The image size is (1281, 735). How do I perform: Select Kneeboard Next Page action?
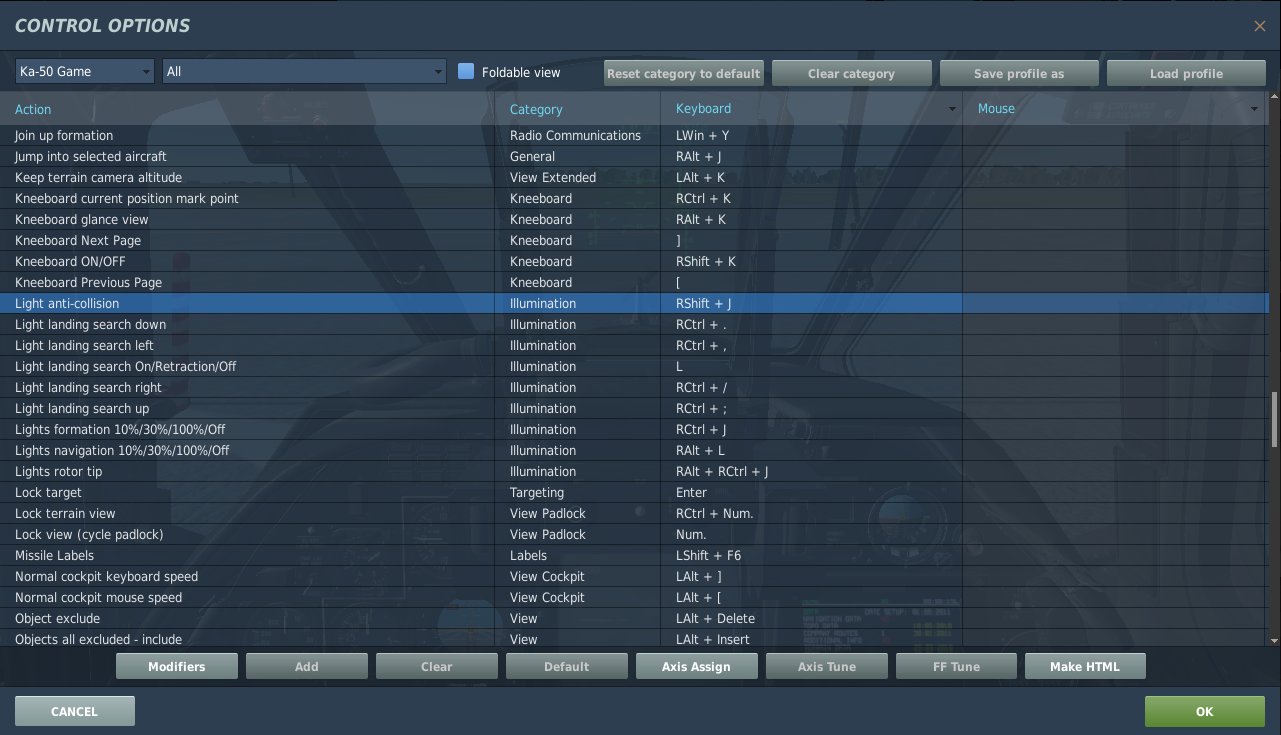78,240
